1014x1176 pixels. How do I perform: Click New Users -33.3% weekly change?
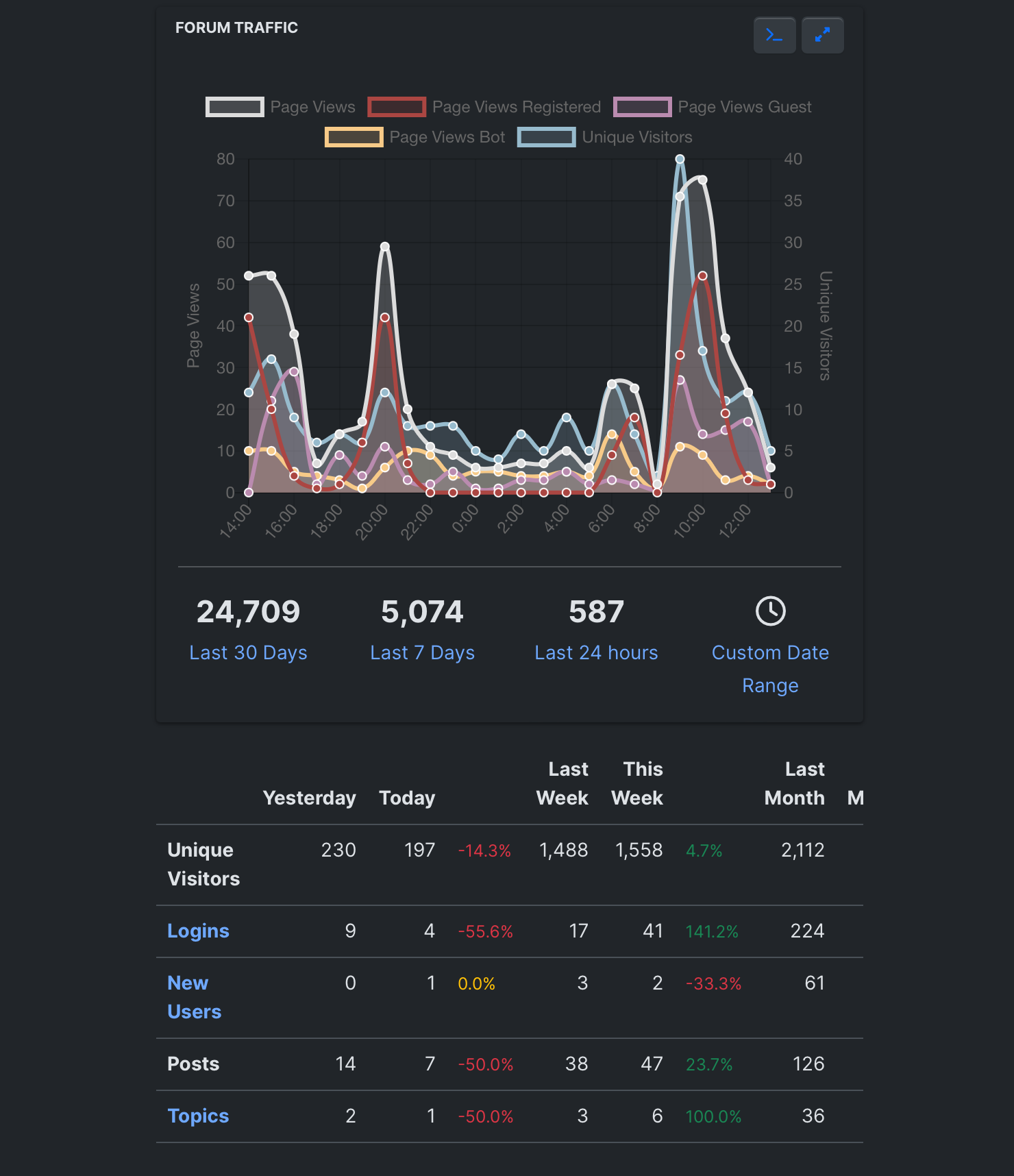(x=713, y=983)
